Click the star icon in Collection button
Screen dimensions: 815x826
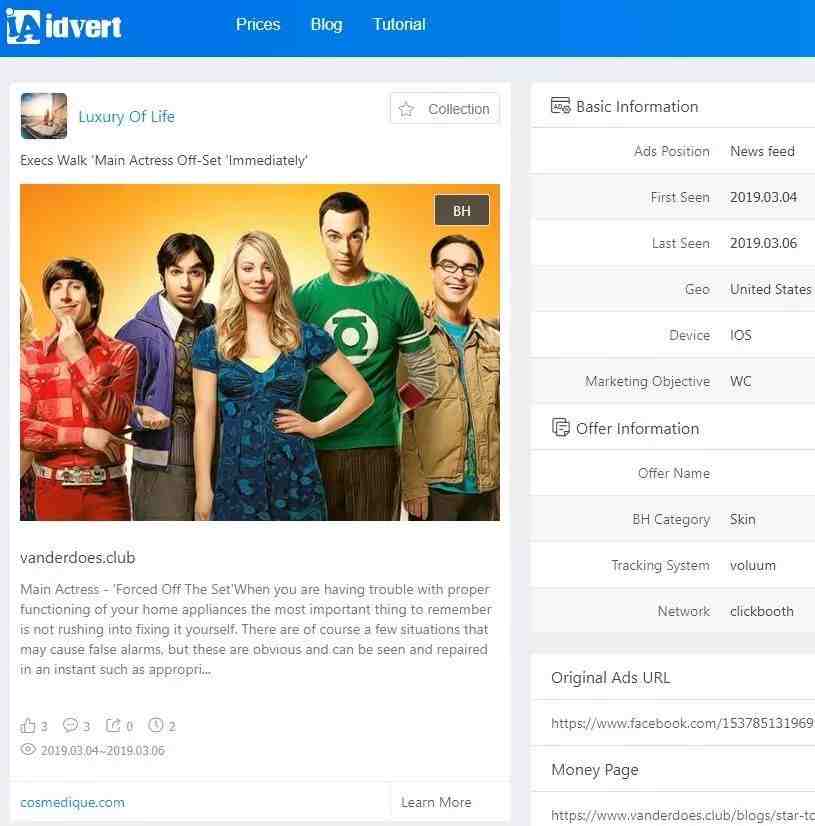click(x=406, y=109)
